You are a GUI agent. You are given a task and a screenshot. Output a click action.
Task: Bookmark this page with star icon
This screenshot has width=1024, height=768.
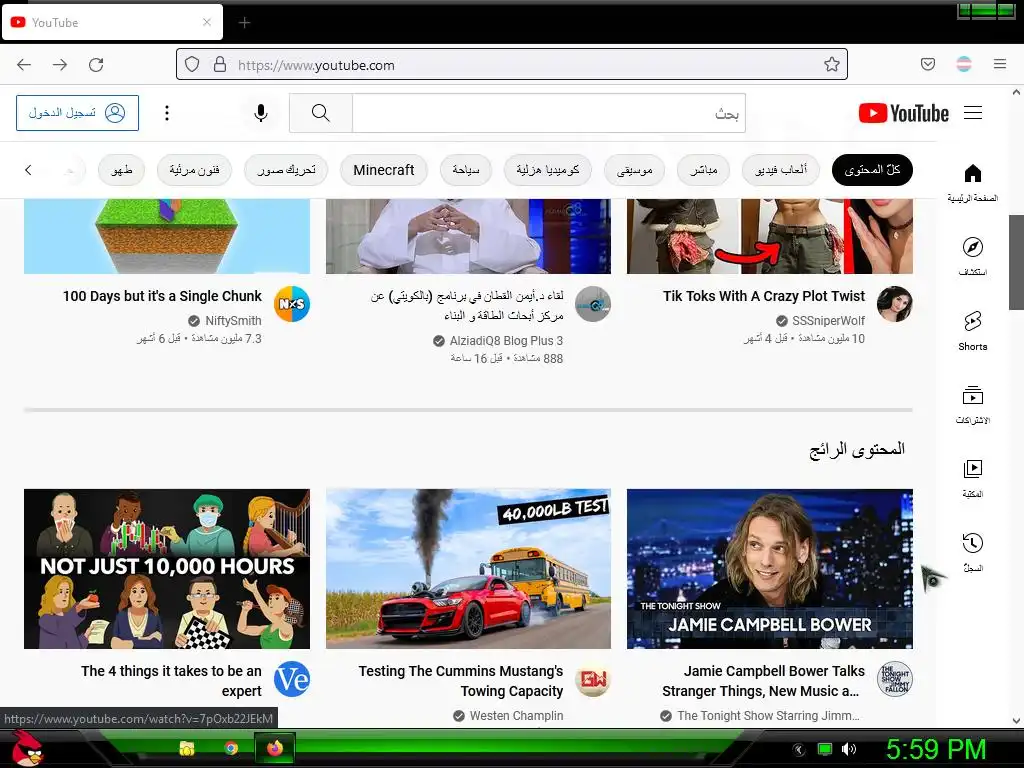point(831,64)
